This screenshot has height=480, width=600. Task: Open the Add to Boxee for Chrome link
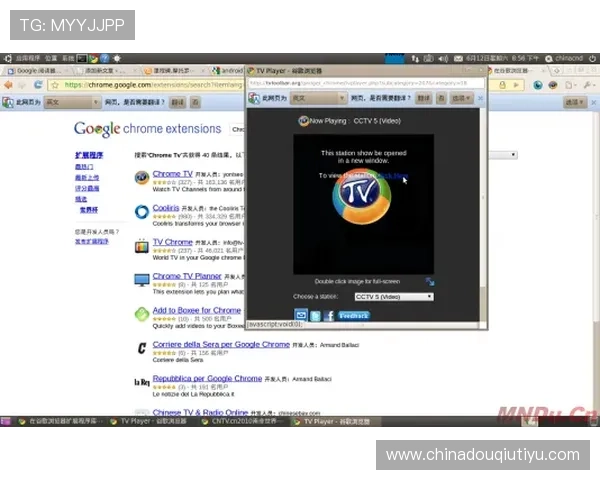197,310
